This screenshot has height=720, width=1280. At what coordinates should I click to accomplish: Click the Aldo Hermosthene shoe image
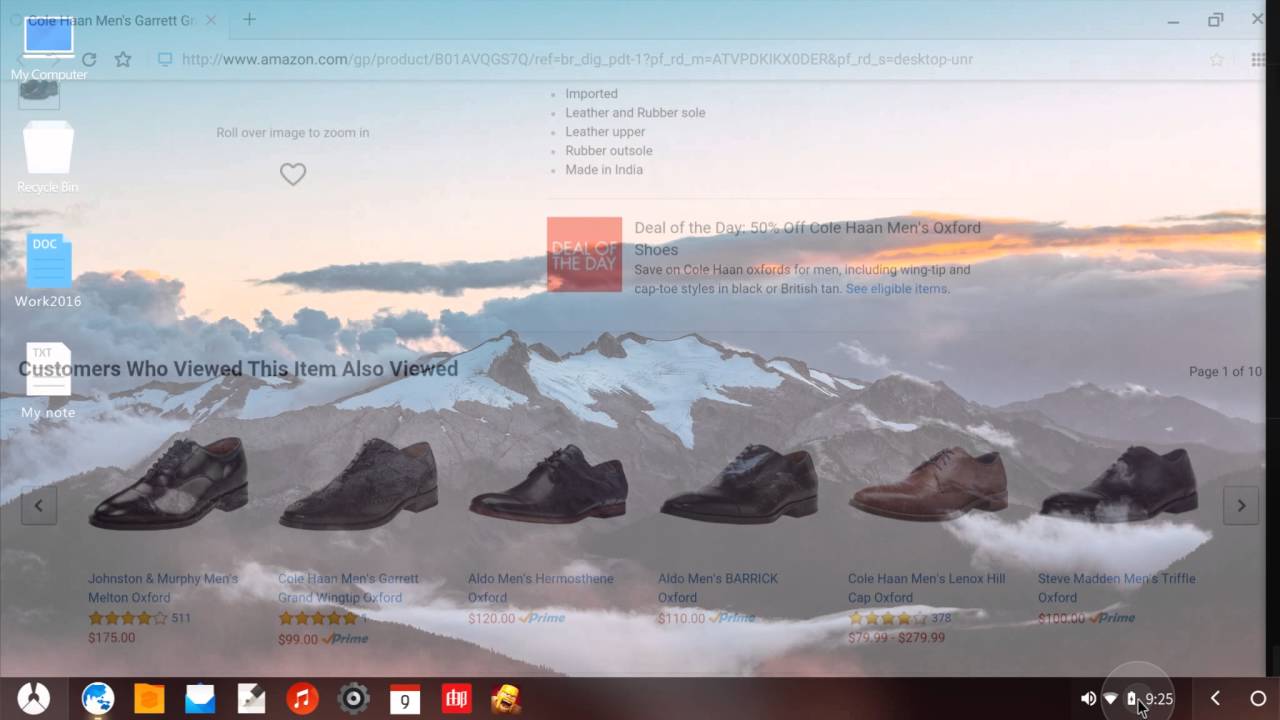(549, 484)
